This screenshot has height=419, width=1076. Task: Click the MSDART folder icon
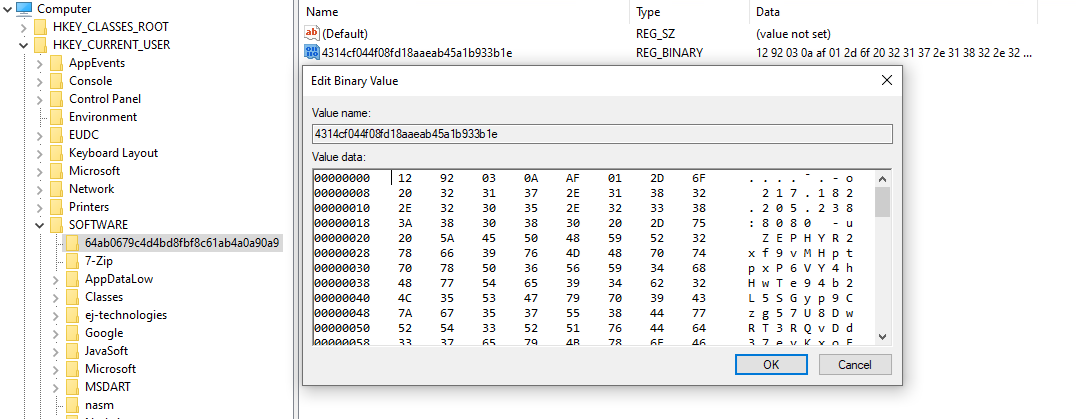pyautogui.click(x=73, y=387)
